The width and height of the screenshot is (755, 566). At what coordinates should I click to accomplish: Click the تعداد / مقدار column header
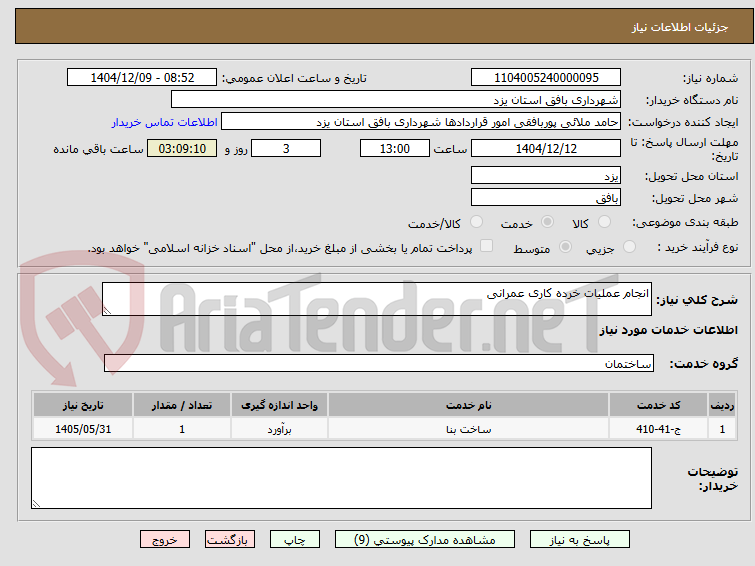coord(182,405)
